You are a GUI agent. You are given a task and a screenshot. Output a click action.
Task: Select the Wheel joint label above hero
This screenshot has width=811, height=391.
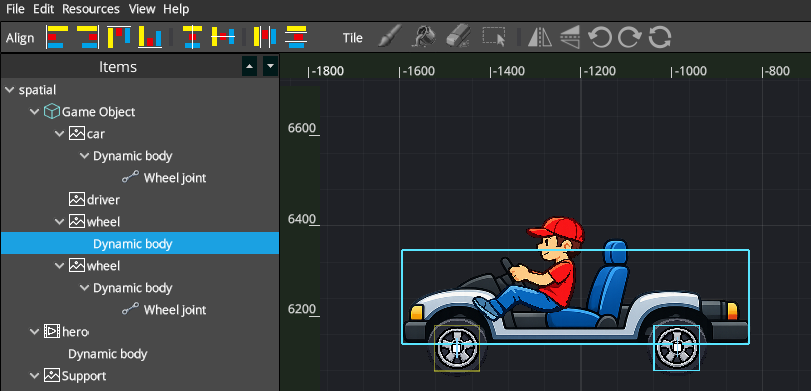[175, 310]
